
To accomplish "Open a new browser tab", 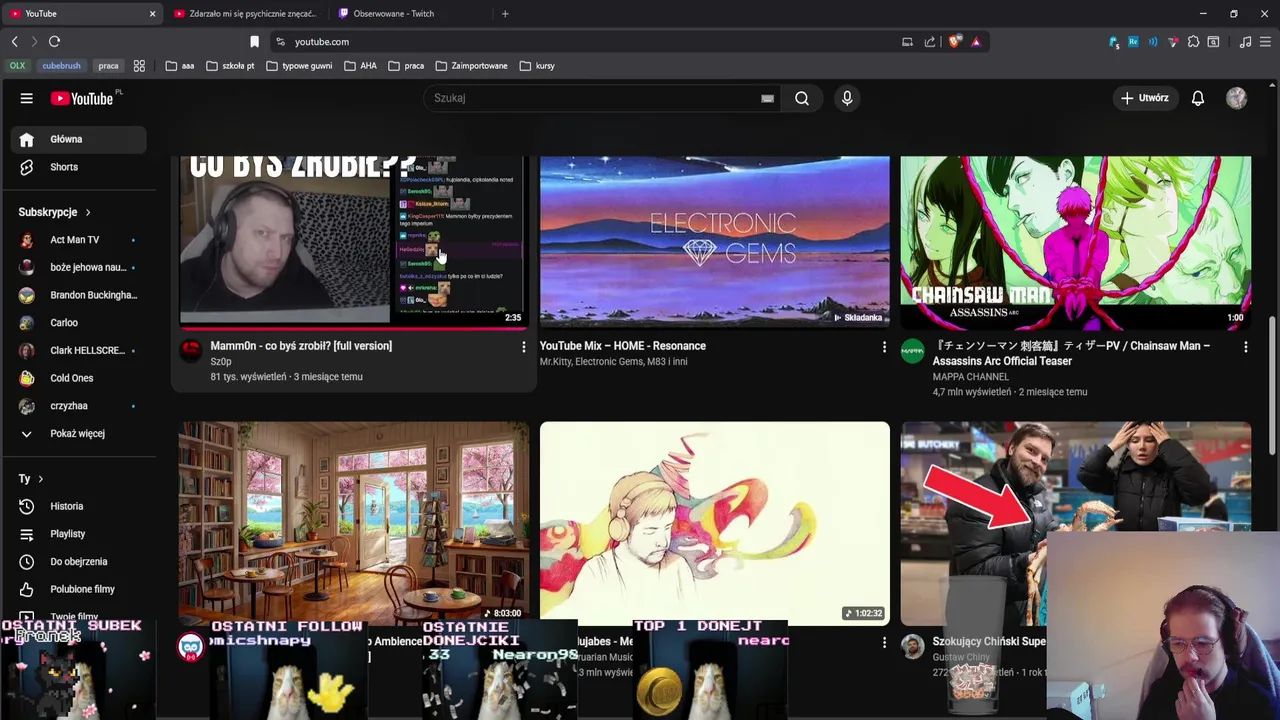I will (505, 13).
